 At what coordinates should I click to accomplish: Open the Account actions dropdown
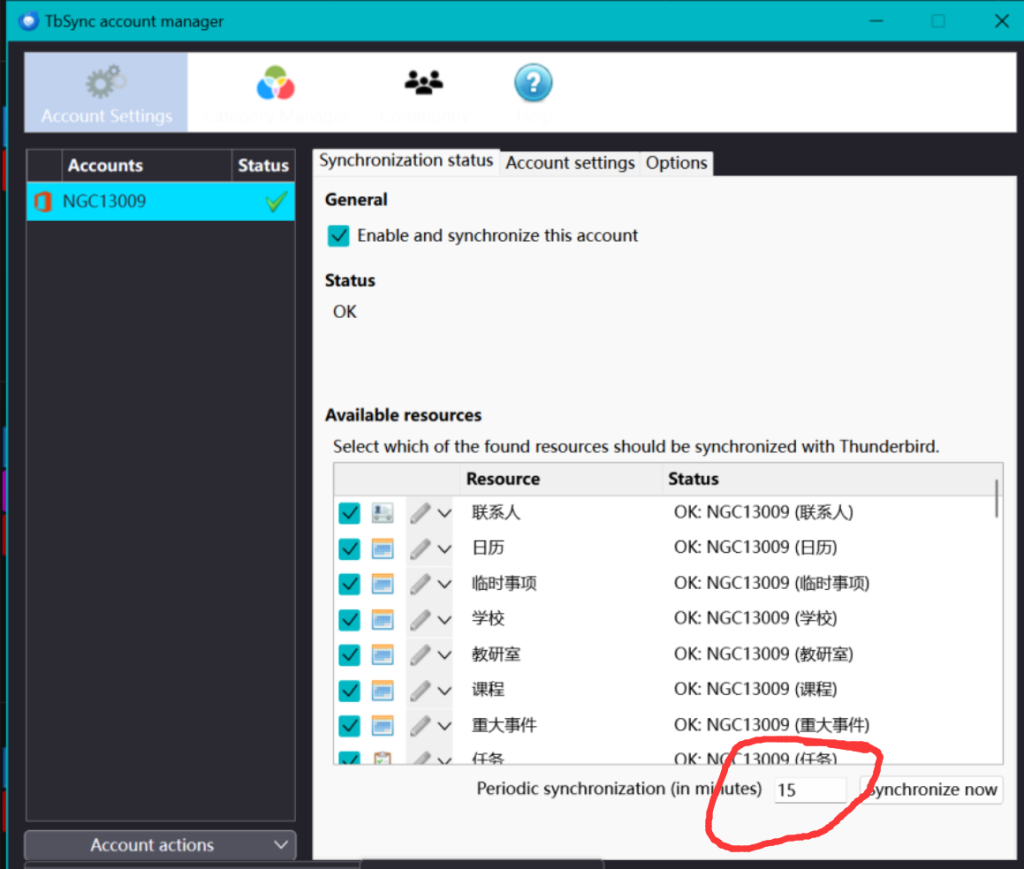tap(160, 845)
